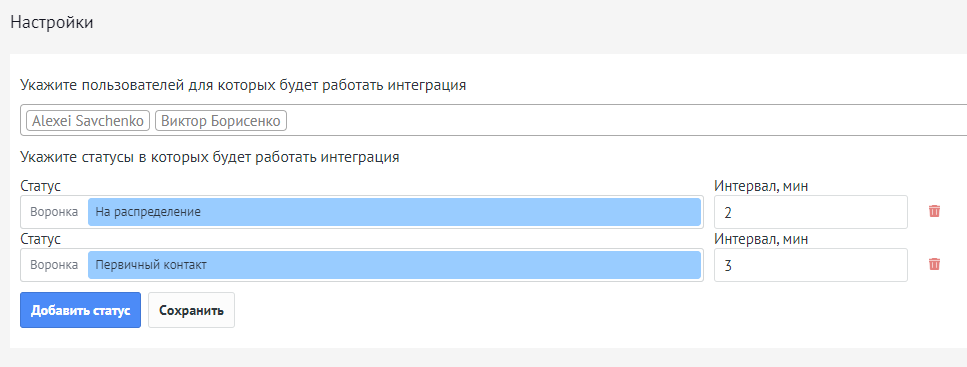Open the "На распределение" status dropdown
The height and width of the screenshot is (367, 967).
click(x=394, y=212)
